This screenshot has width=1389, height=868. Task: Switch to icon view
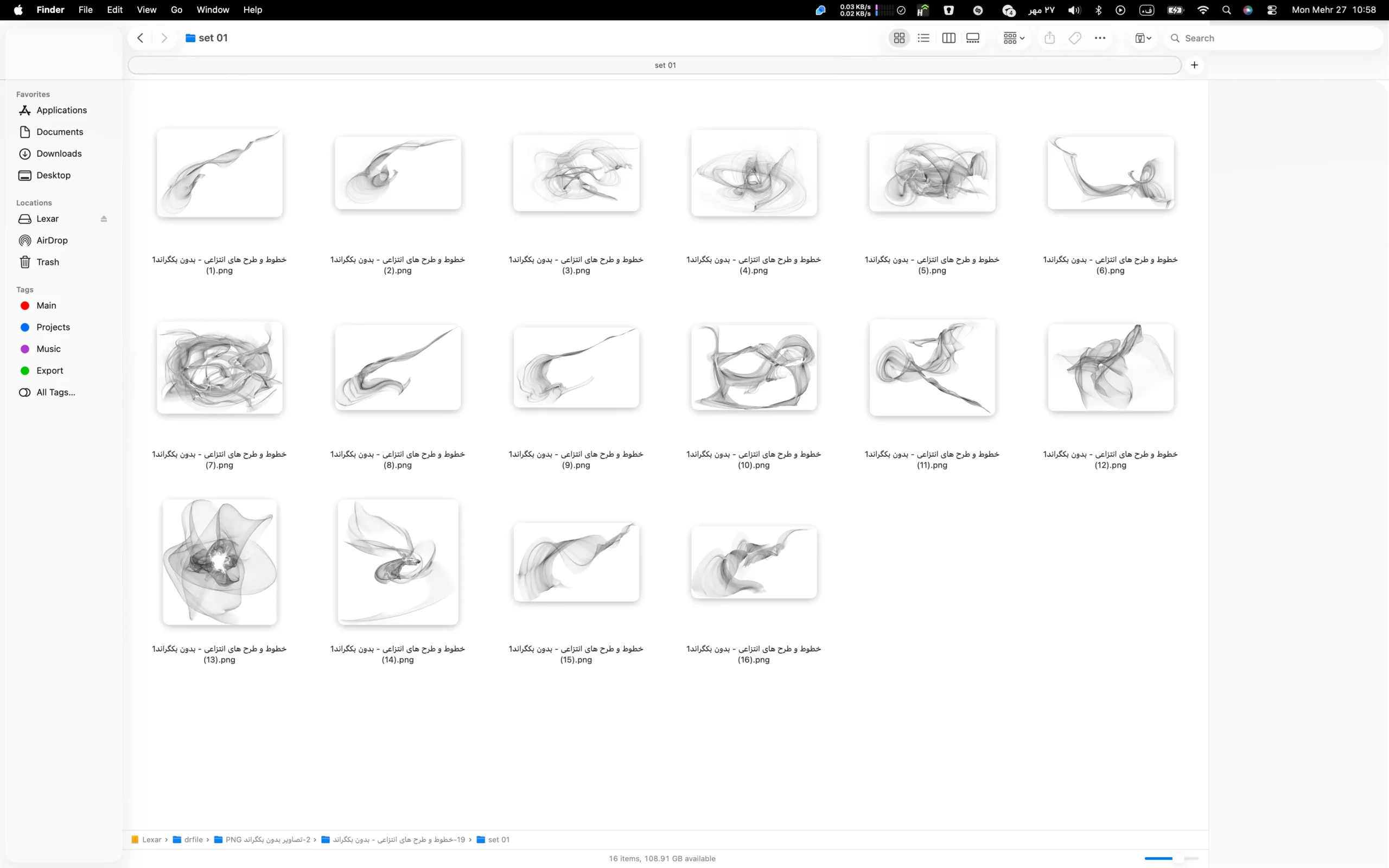[899, 38]
